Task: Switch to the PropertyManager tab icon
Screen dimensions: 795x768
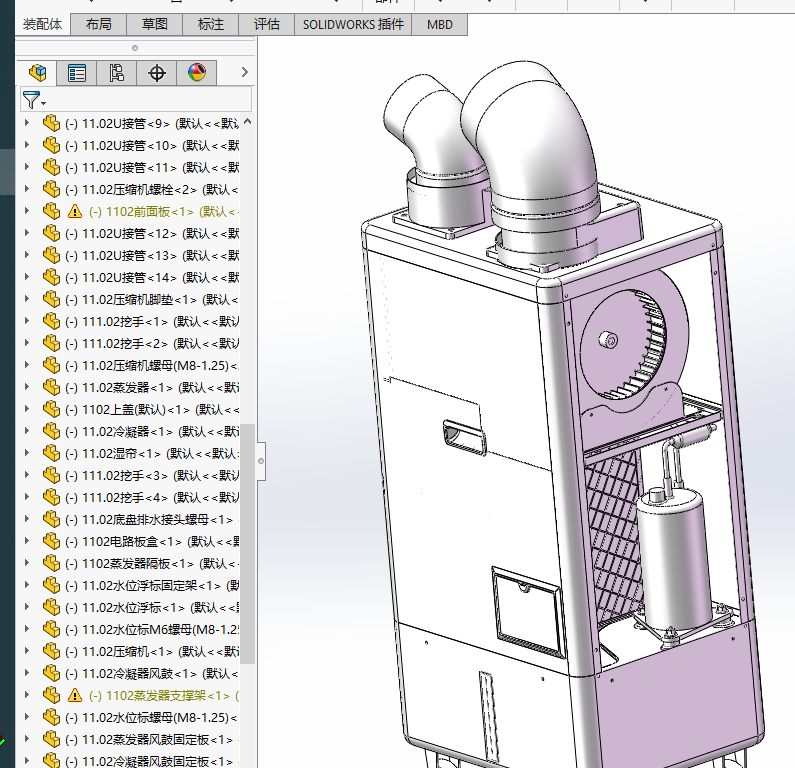Action: coord(77,72)
